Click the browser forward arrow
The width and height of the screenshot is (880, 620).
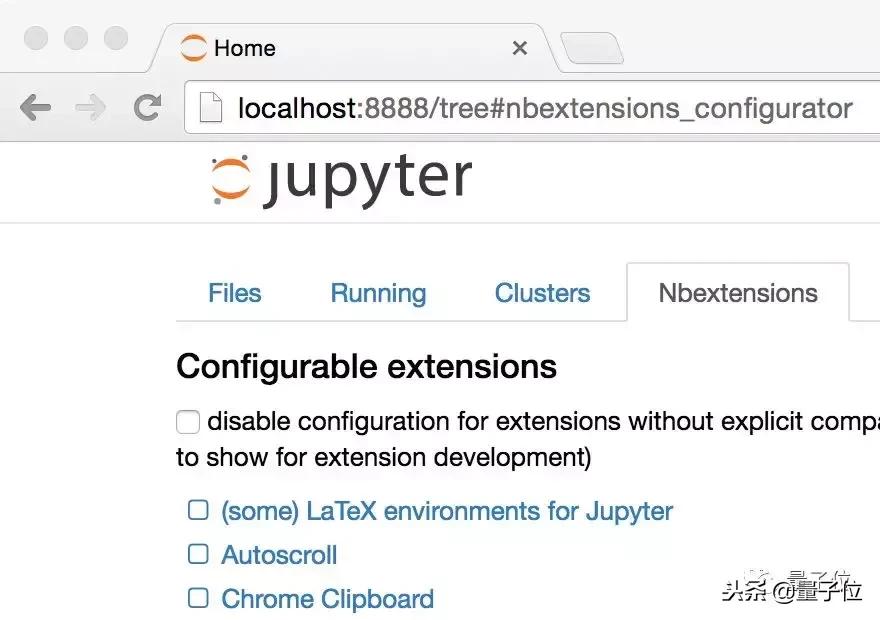pyautogui.click(x=90, y=107)
